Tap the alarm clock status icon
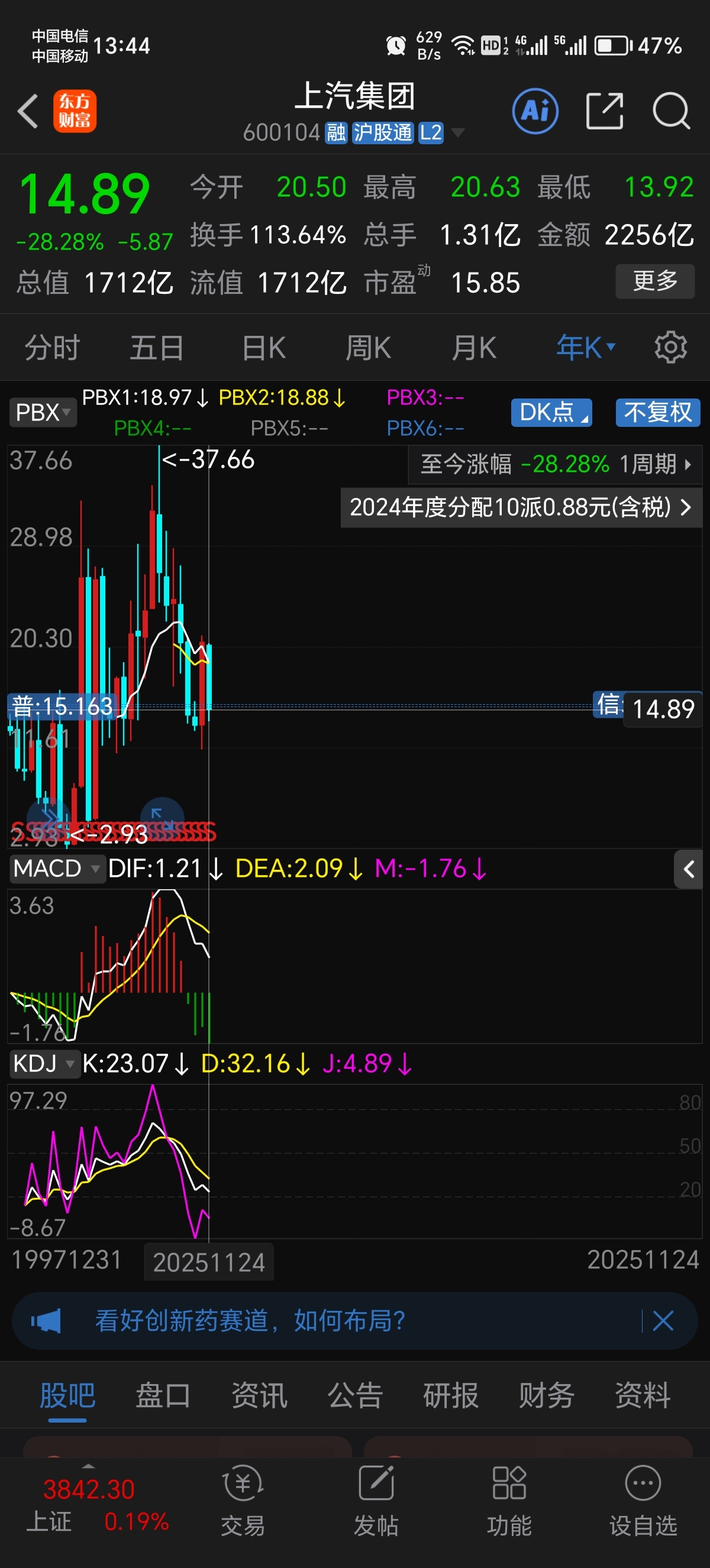710x1568 pixels. coord(396,45)
